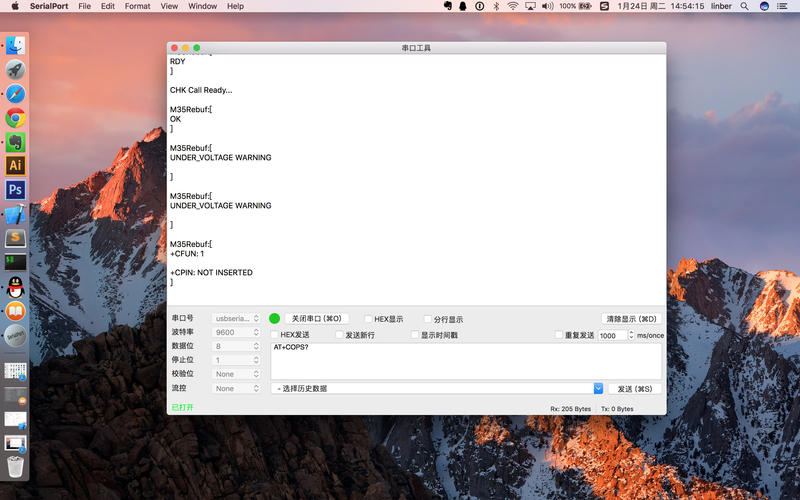Open Adobe Illustrator from the dock

click(15, 165)
